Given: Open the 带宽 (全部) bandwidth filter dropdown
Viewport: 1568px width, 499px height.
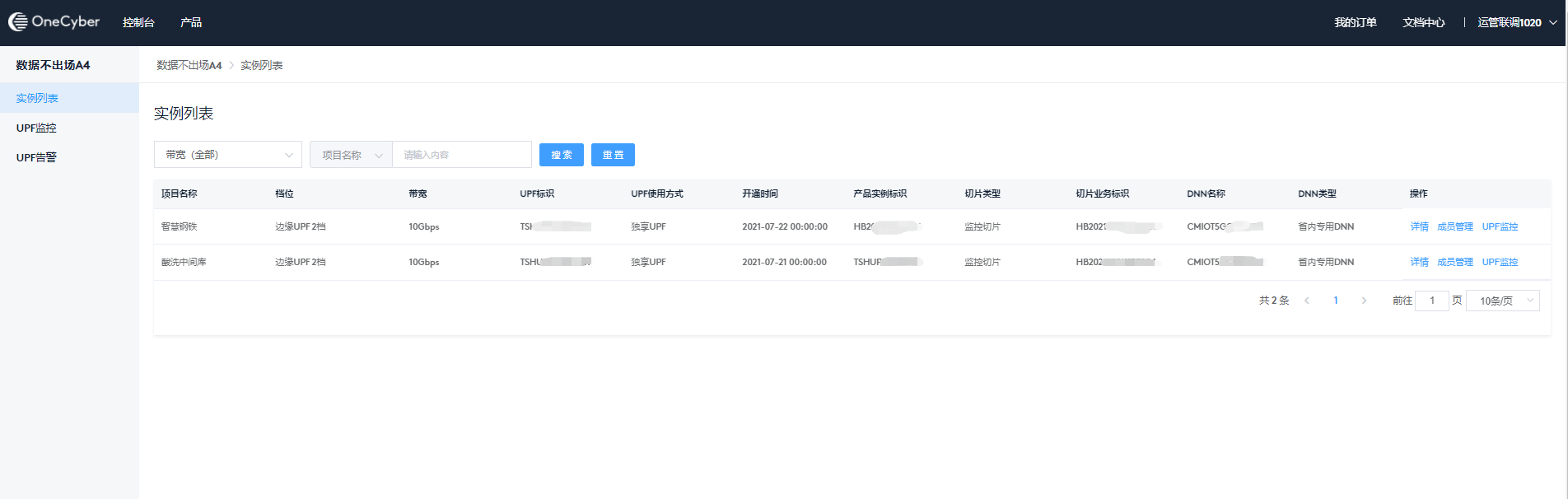Looking at the screenshot, I should 227,155.
